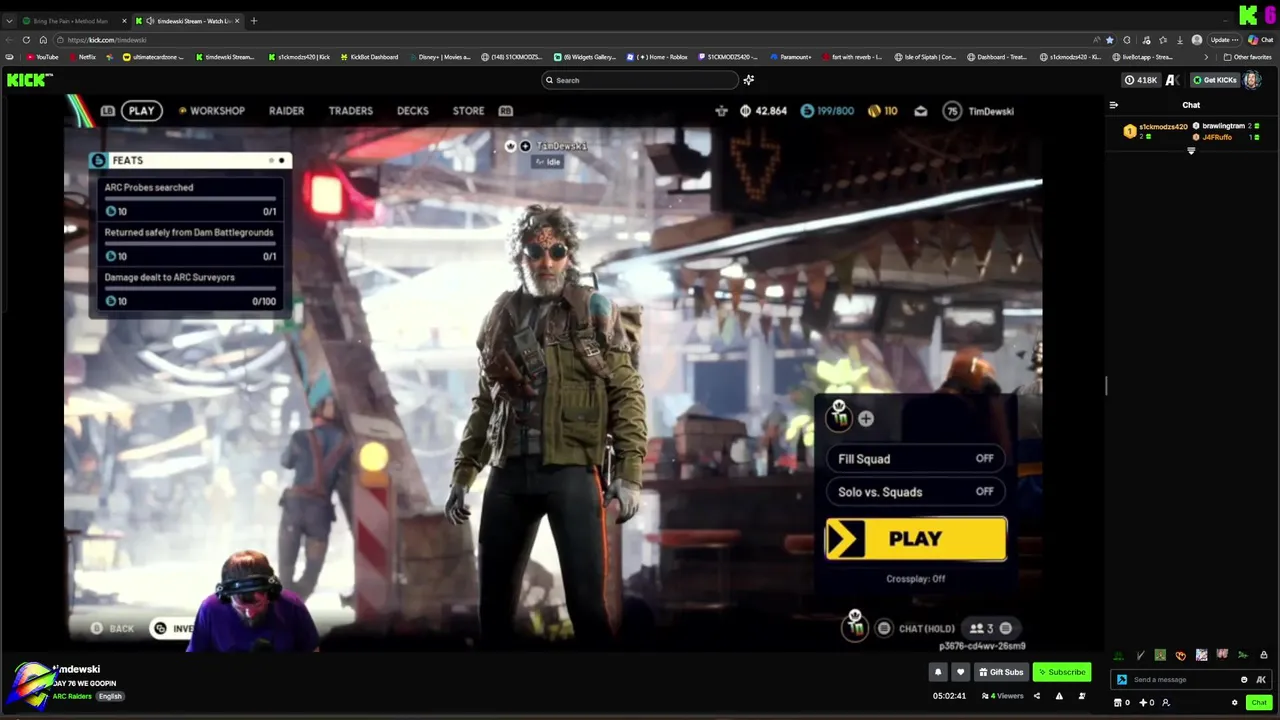The width and height of the screenshot is (1280, 720).
Task: Click the in-game BACK button
Action: click(x=112, y=628)
